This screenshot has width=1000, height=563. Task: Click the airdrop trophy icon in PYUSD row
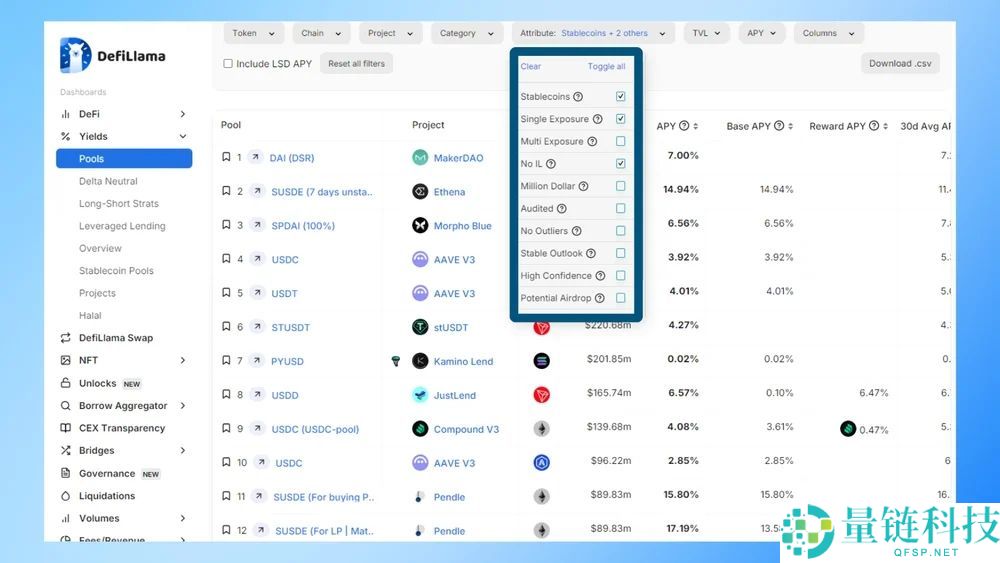point(395,361)
